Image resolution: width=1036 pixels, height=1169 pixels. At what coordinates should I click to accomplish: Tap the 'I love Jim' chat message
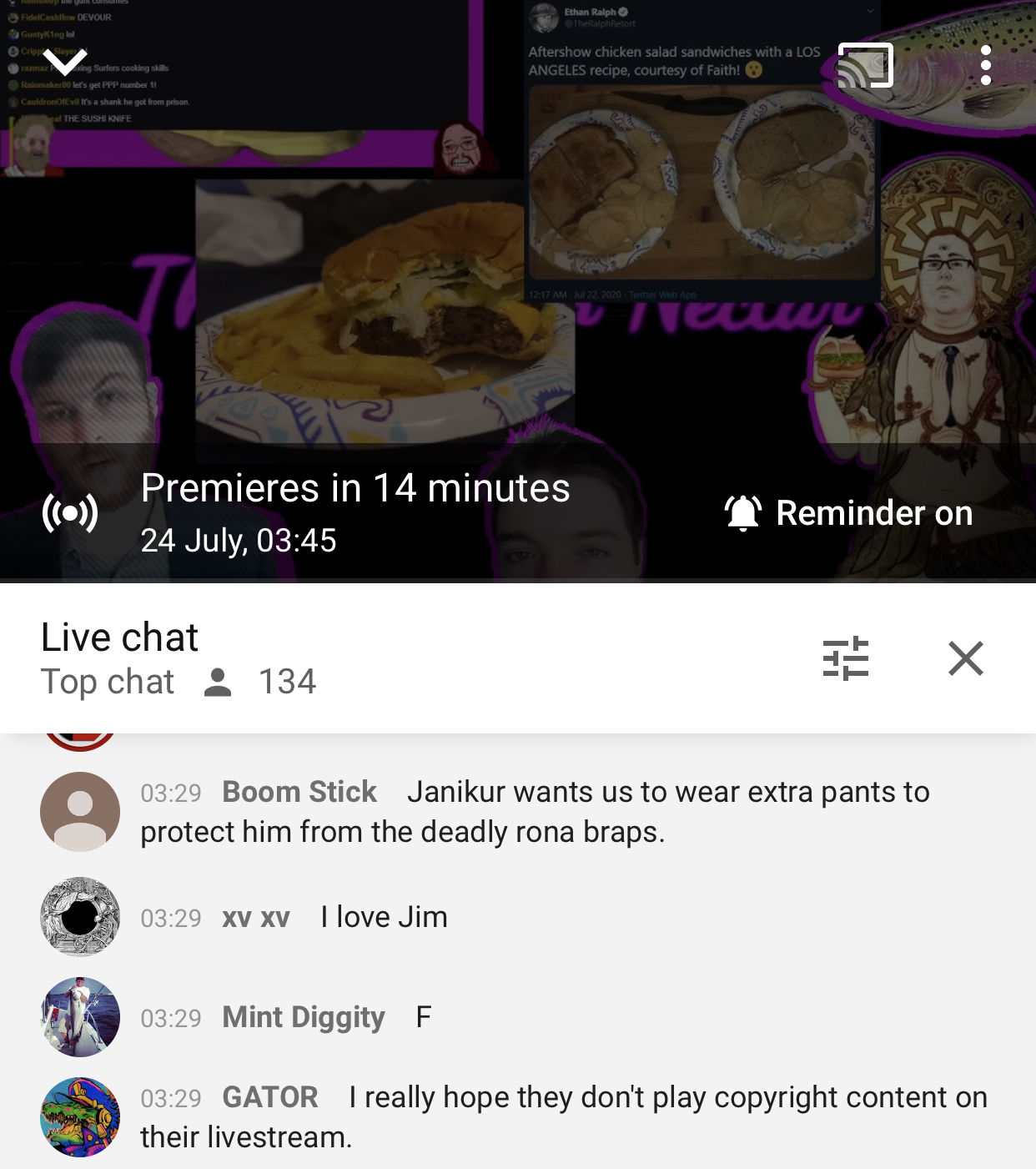(384, 917)
